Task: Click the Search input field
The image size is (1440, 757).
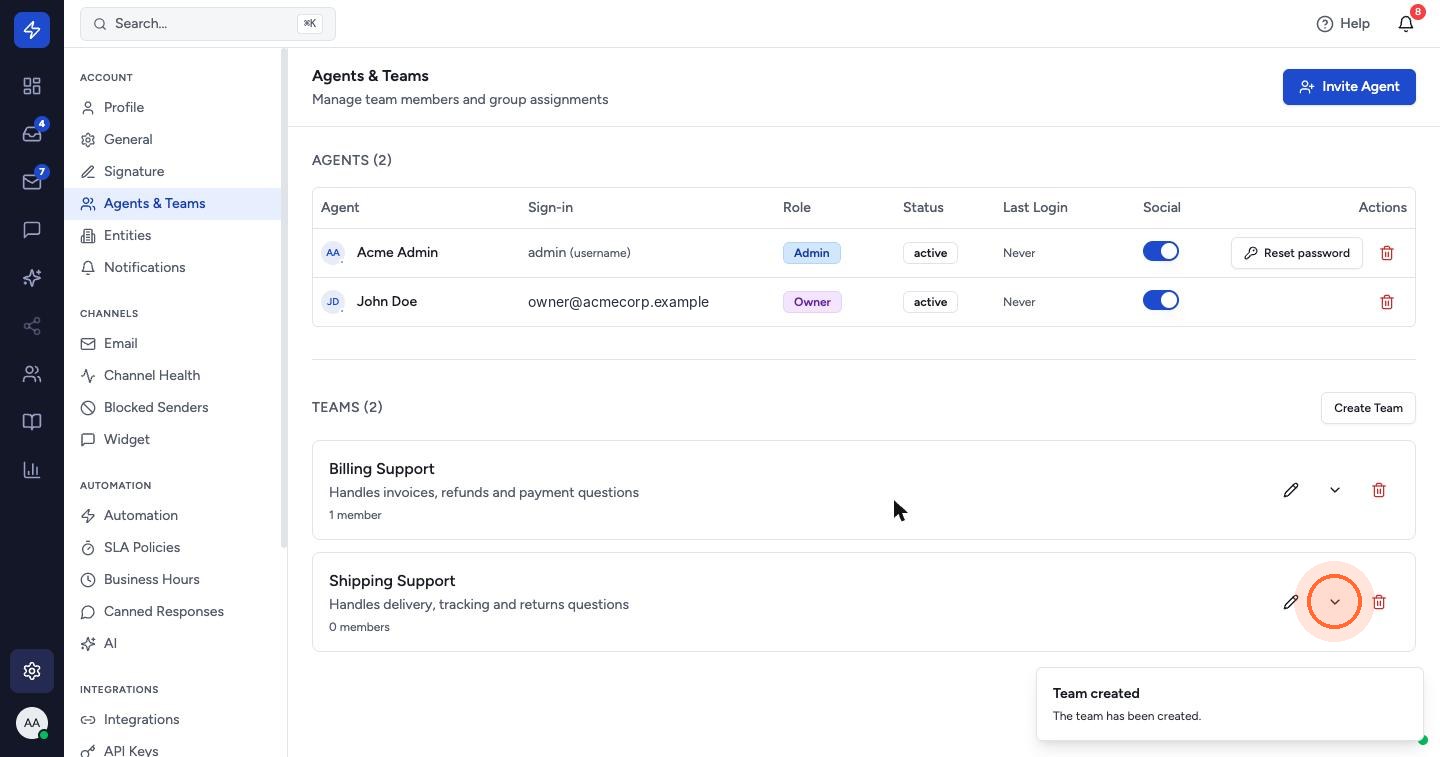Action: click(208, 23)
